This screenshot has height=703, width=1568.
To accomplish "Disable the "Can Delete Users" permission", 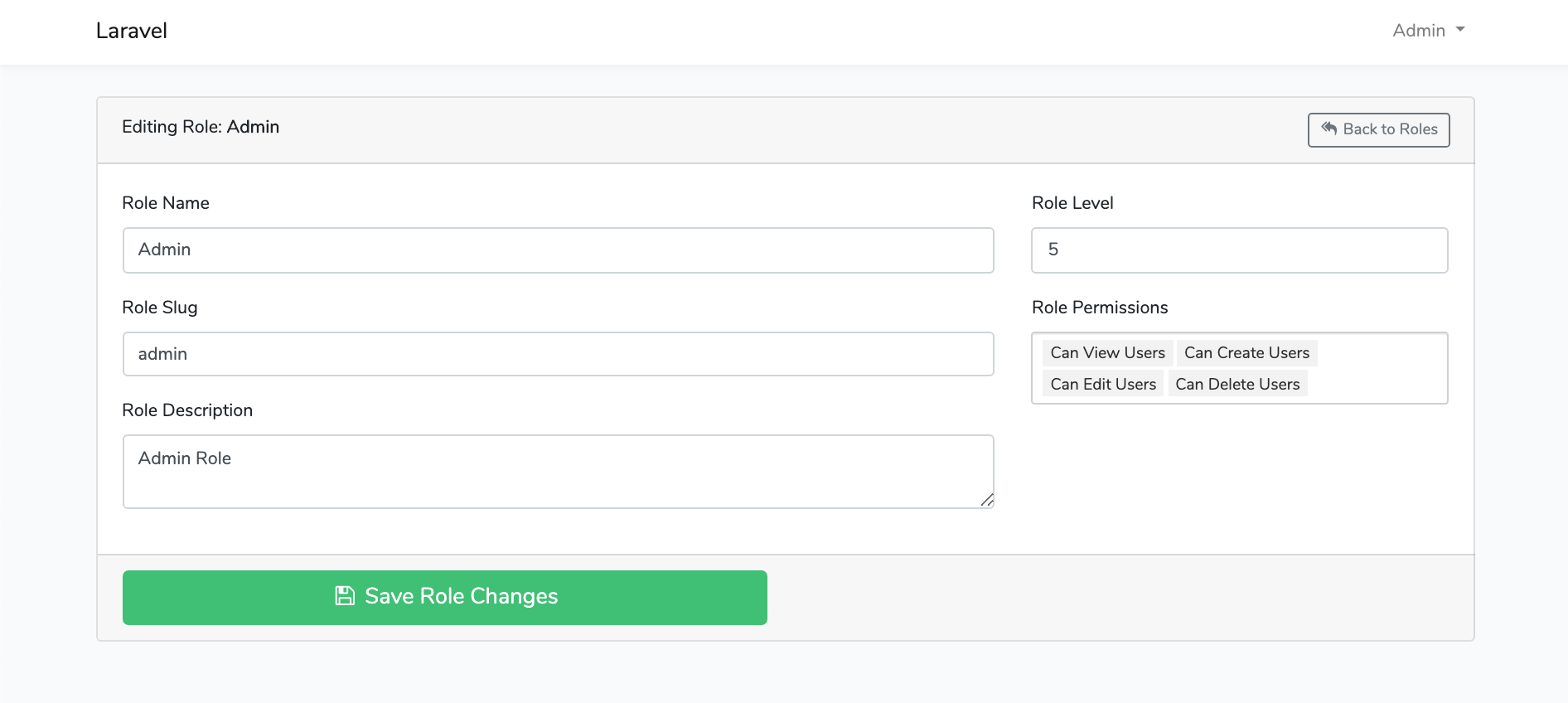I will [x=1237, y=383].
